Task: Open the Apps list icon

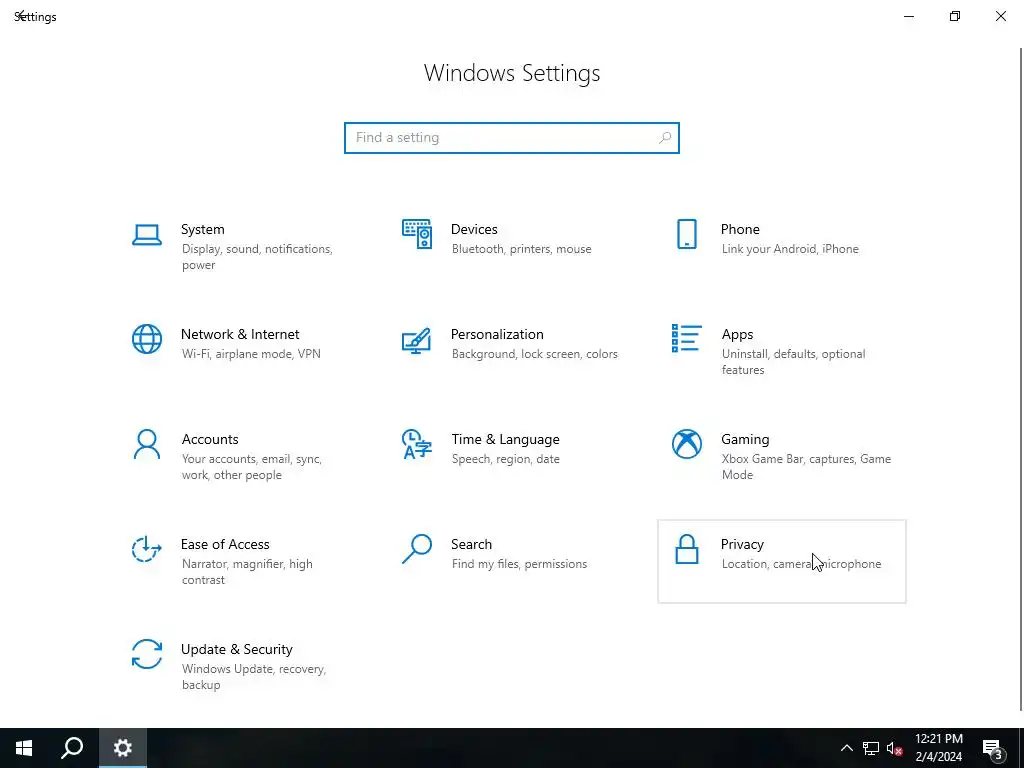Action: coord(686,338)
